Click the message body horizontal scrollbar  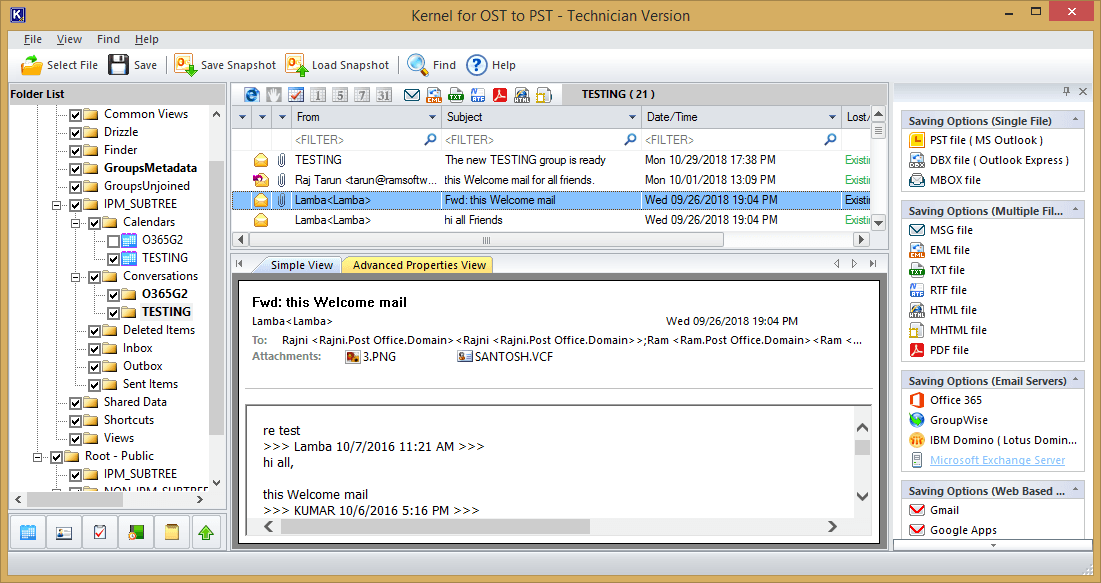click(435, 526)
